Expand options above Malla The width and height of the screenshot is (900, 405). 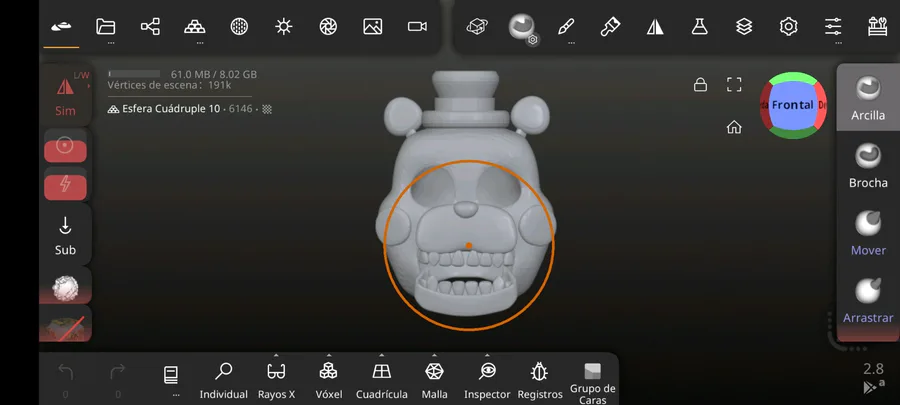click(x=435, y=355)
